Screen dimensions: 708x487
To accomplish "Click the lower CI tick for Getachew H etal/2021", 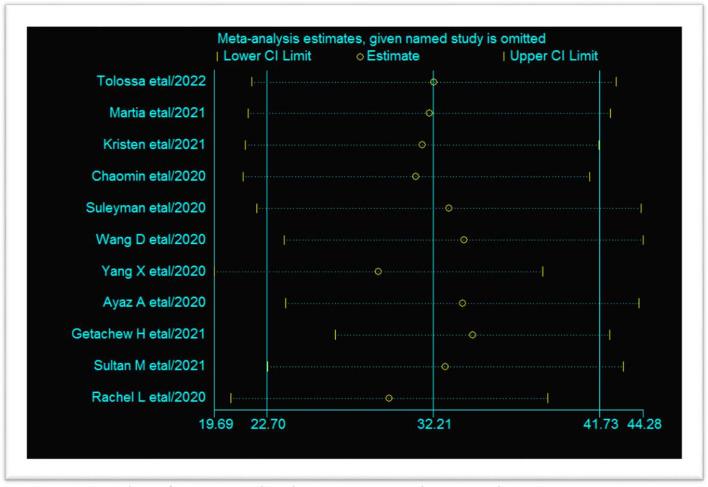I will [x=335, y=335].
